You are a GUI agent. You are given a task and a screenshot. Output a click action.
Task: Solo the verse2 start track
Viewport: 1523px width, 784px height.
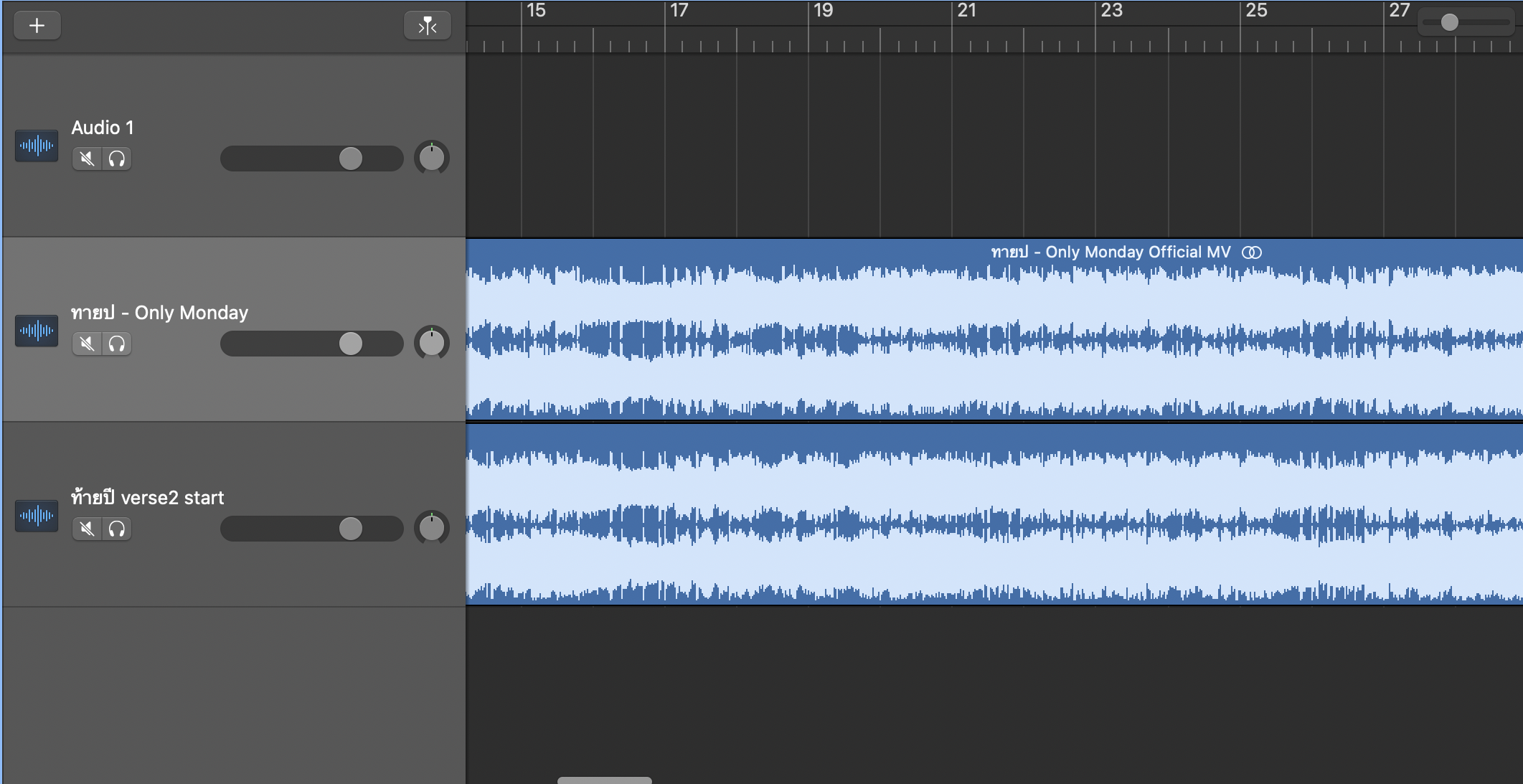pyautogui.click(x=117, y=529)
